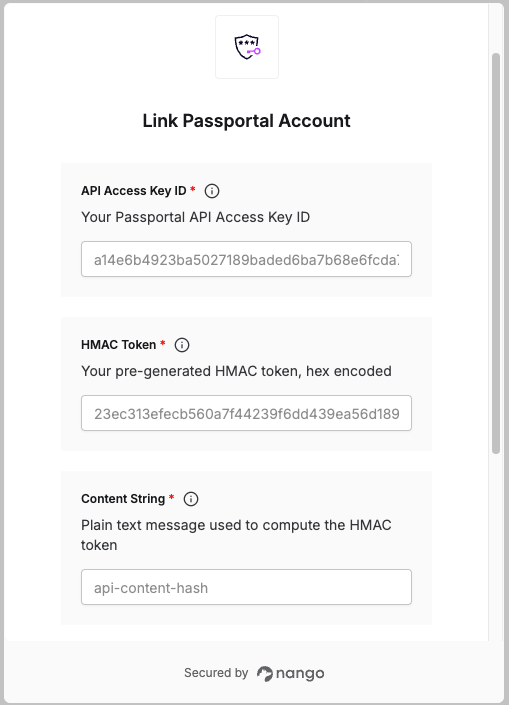
Task: Click the 'Plain text message used to compute' description
Action: (212, 525)
